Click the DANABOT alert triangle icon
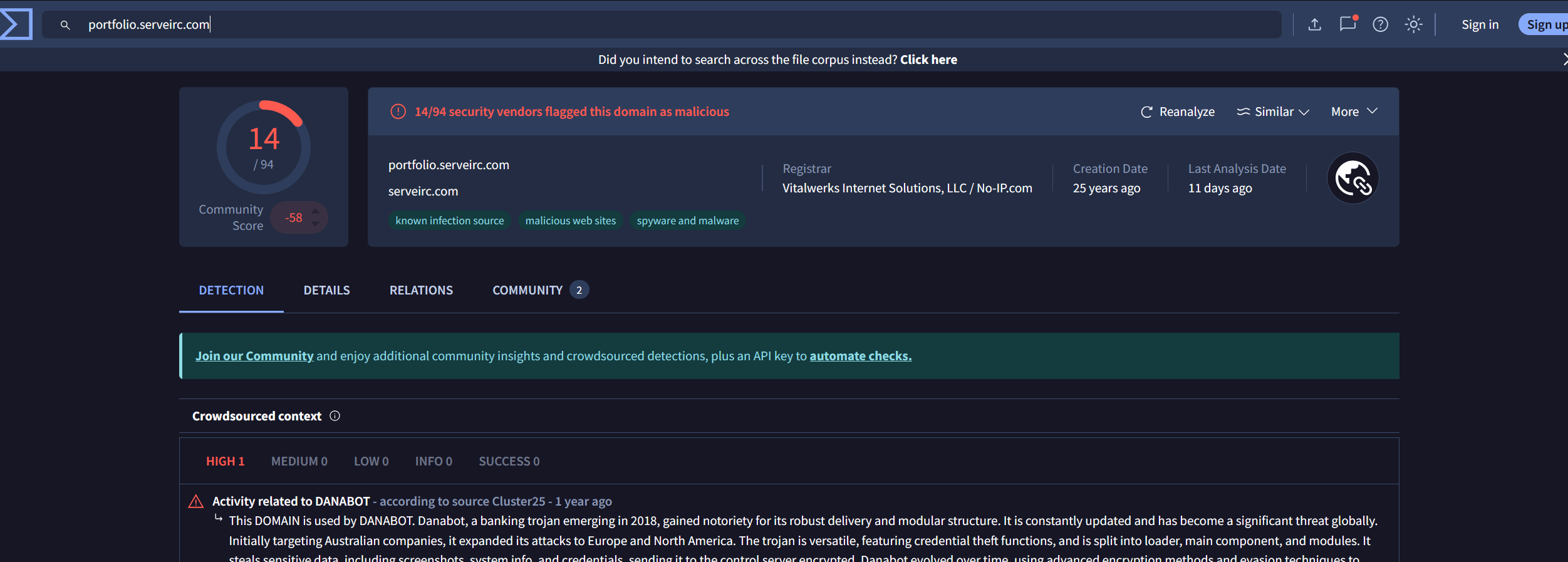1568x562 pixels. [x=196, y=501]
